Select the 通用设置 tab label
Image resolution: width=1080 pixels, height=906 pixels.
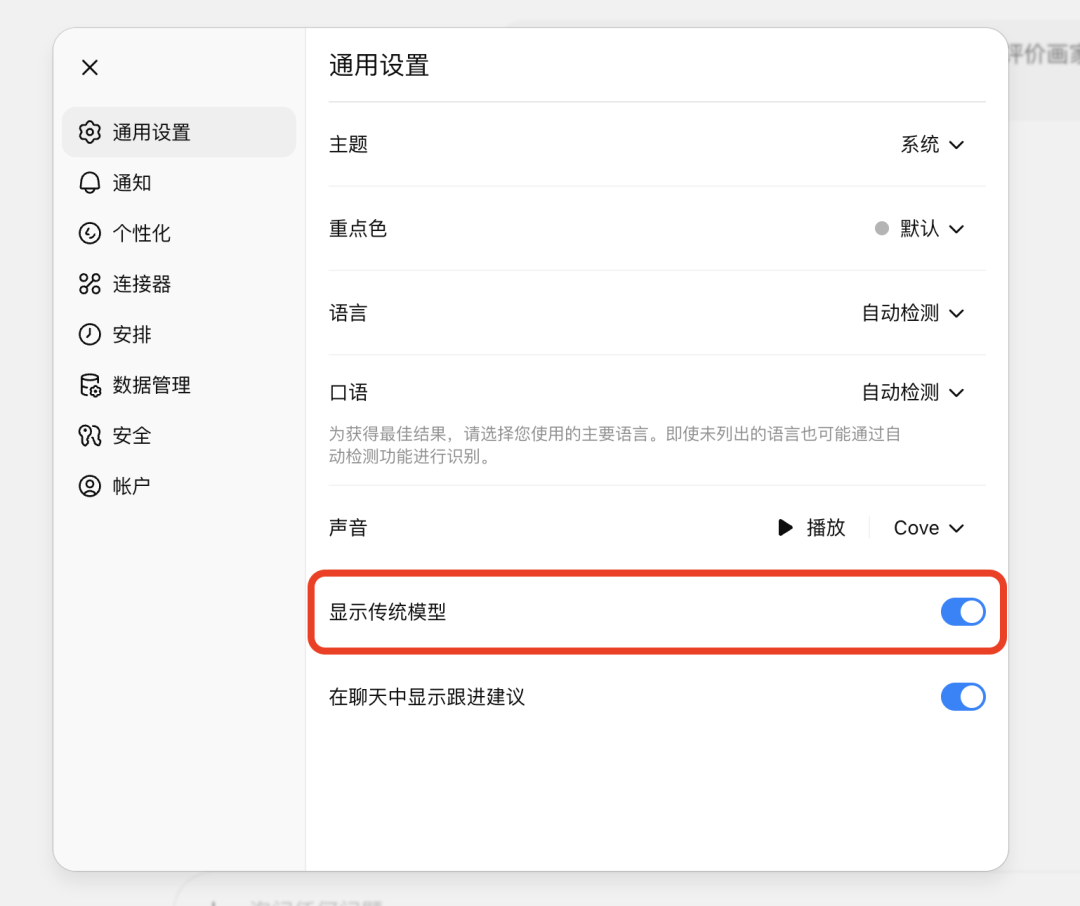click(152, 132)
